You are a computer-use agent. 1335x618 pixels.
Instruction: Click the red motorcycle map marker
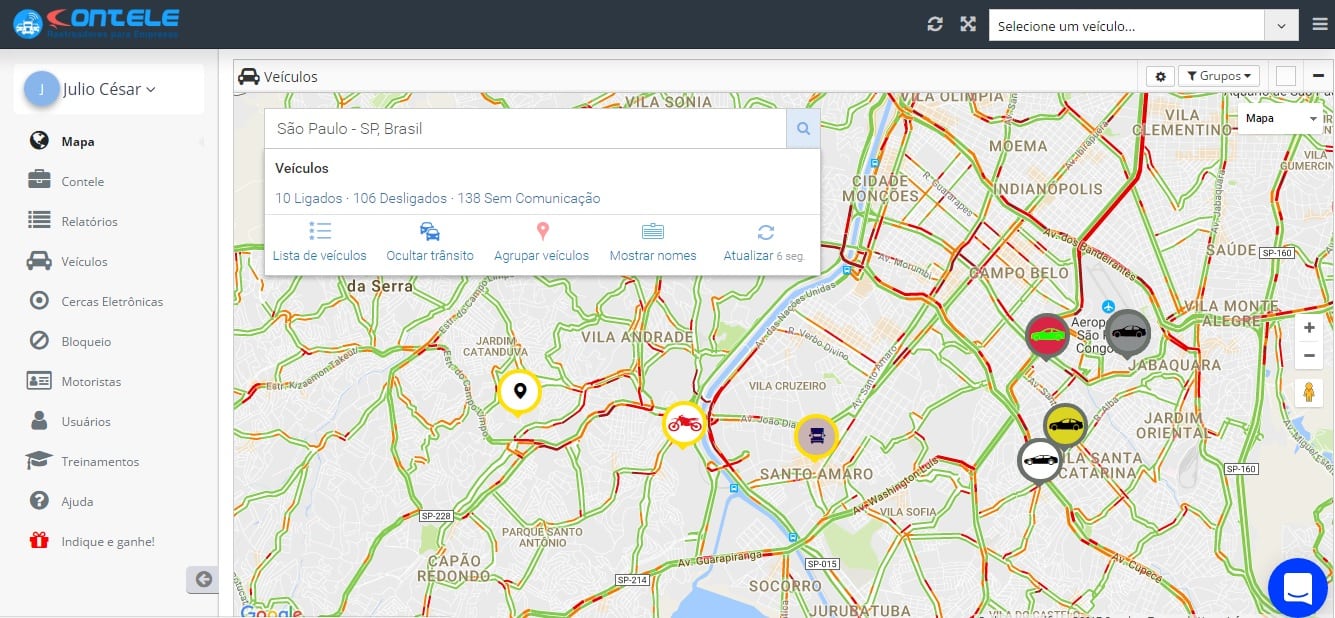click(684, 423)
